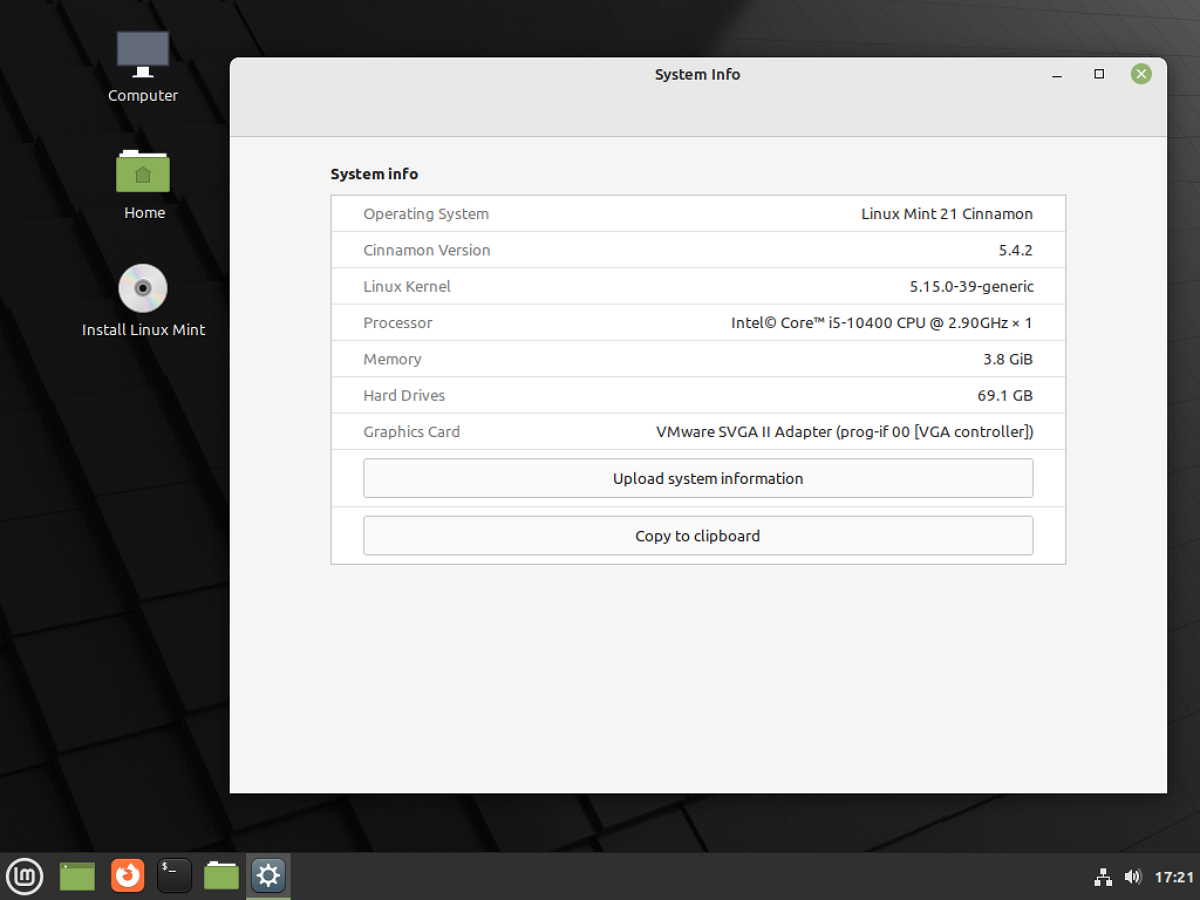Click the System Info title bar
The image size is (1200, 900).
click(x=697, y=74)
